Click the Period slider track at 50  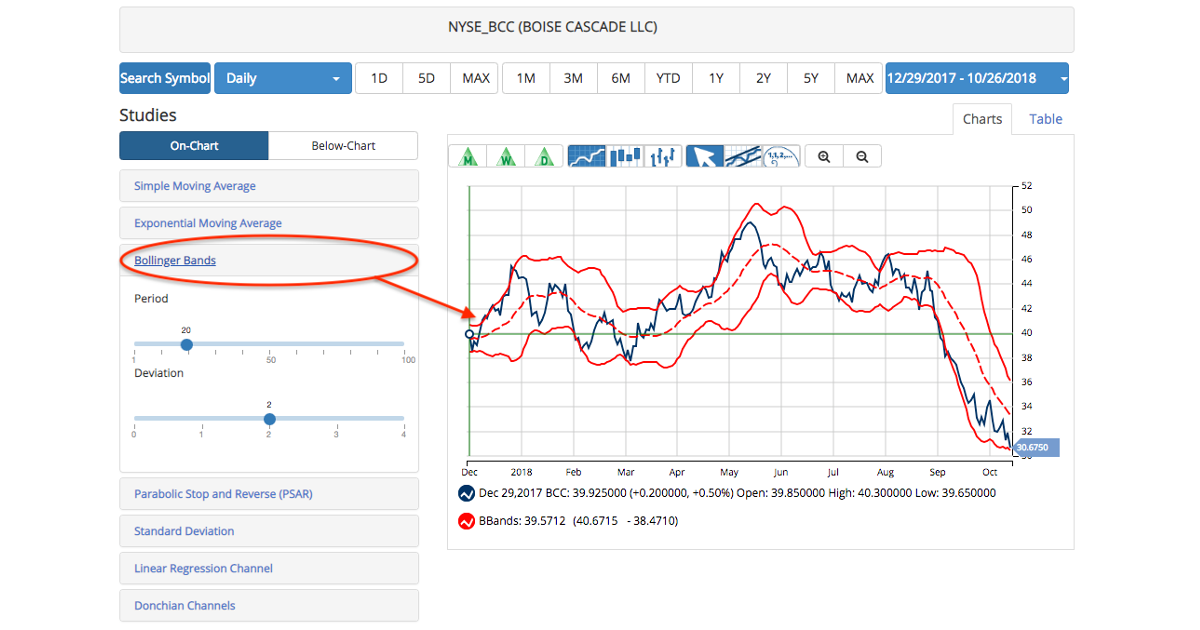(x=271, y=344)
